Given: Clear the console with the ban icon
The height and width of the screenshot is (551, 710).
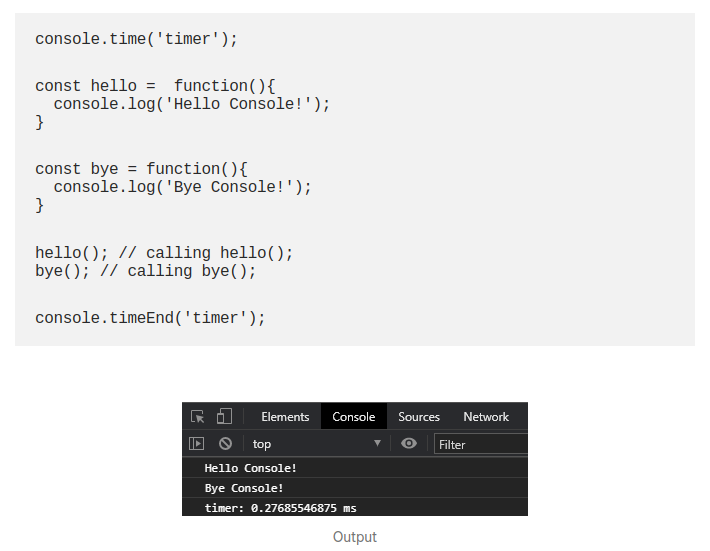Looking at the screenshot, I should (x=226, y=444).
